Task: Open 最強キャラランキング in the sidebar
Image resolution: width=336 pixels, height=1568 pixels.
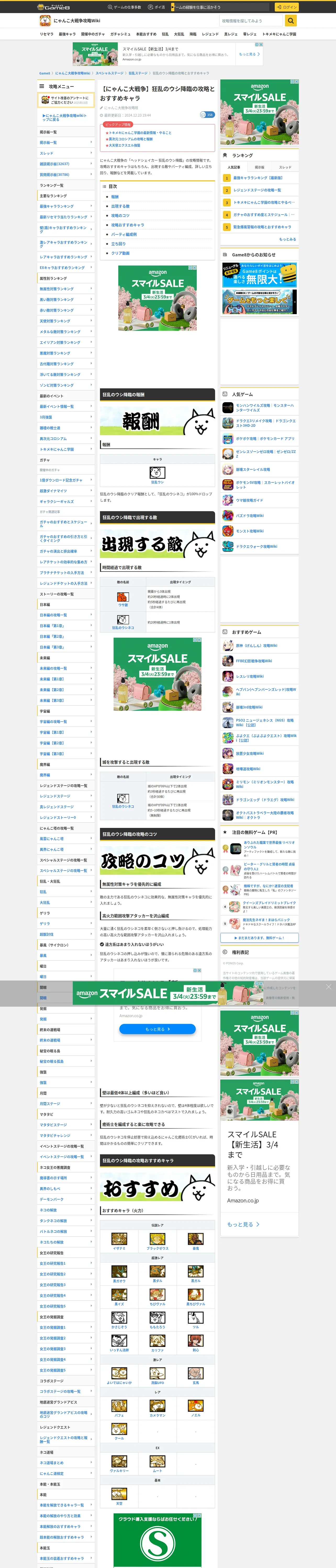Action: [66, 206]
